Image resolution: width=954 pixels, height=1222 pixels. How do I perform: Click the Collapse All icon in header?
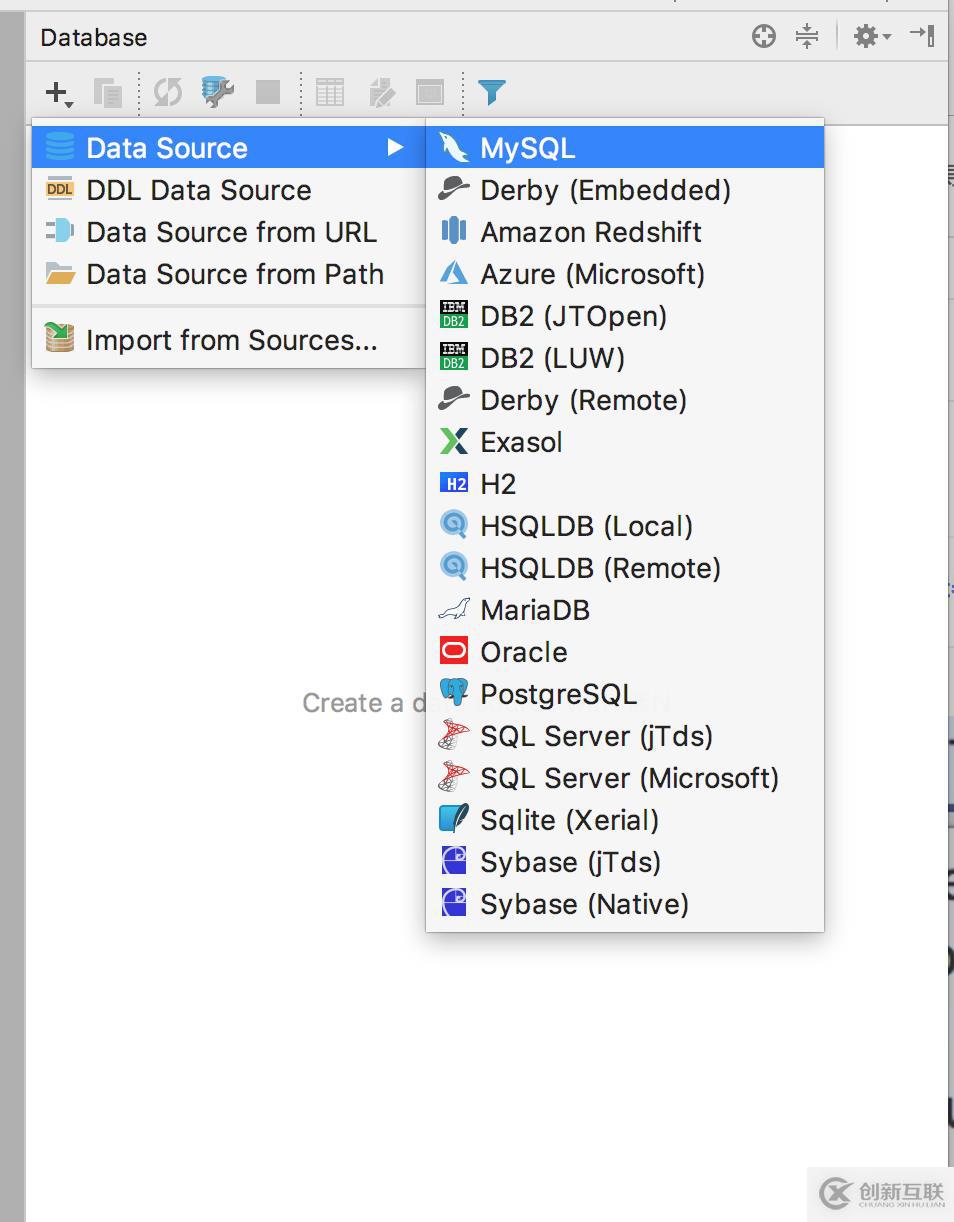click(x=807, y=37)
